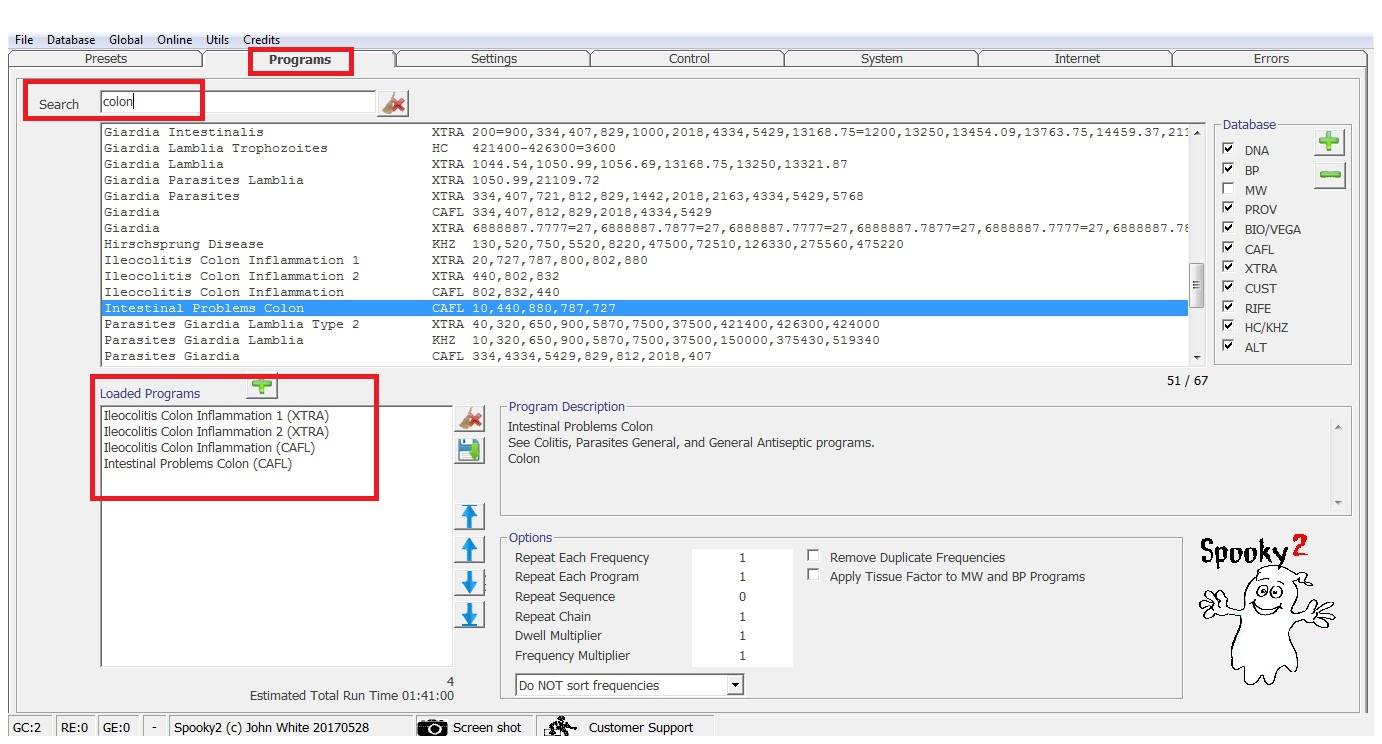Screen dimensions: 1382x744
Task: Toggle the CAFL database checkbox
Action: click(x=1228, y=248)
